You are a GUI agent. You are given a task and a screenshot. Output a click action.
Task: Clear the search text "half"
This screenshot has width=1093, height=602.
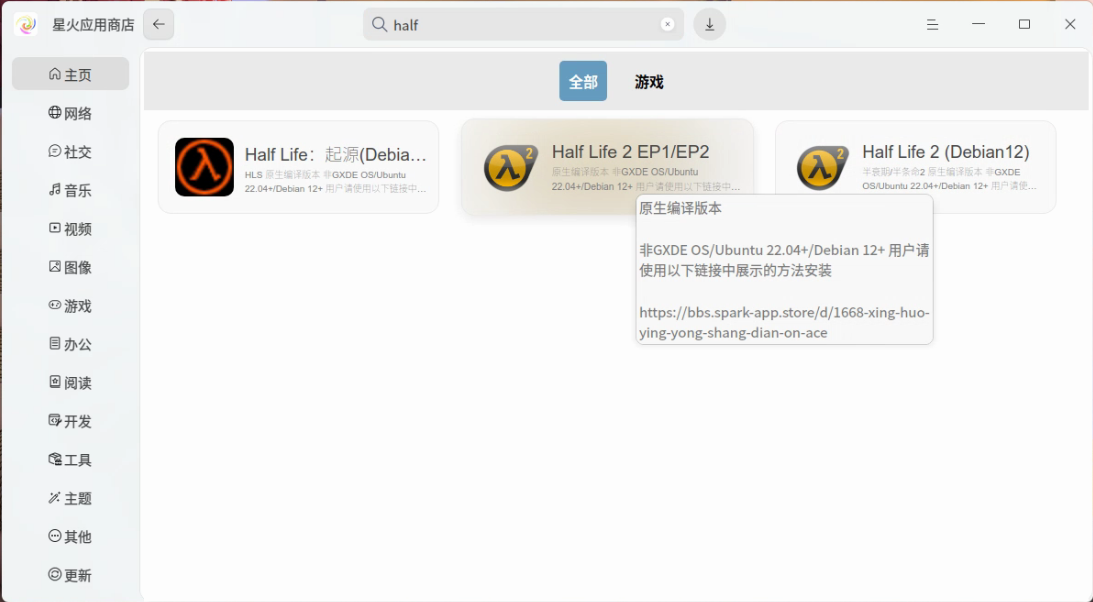click(x=667, y=24)
